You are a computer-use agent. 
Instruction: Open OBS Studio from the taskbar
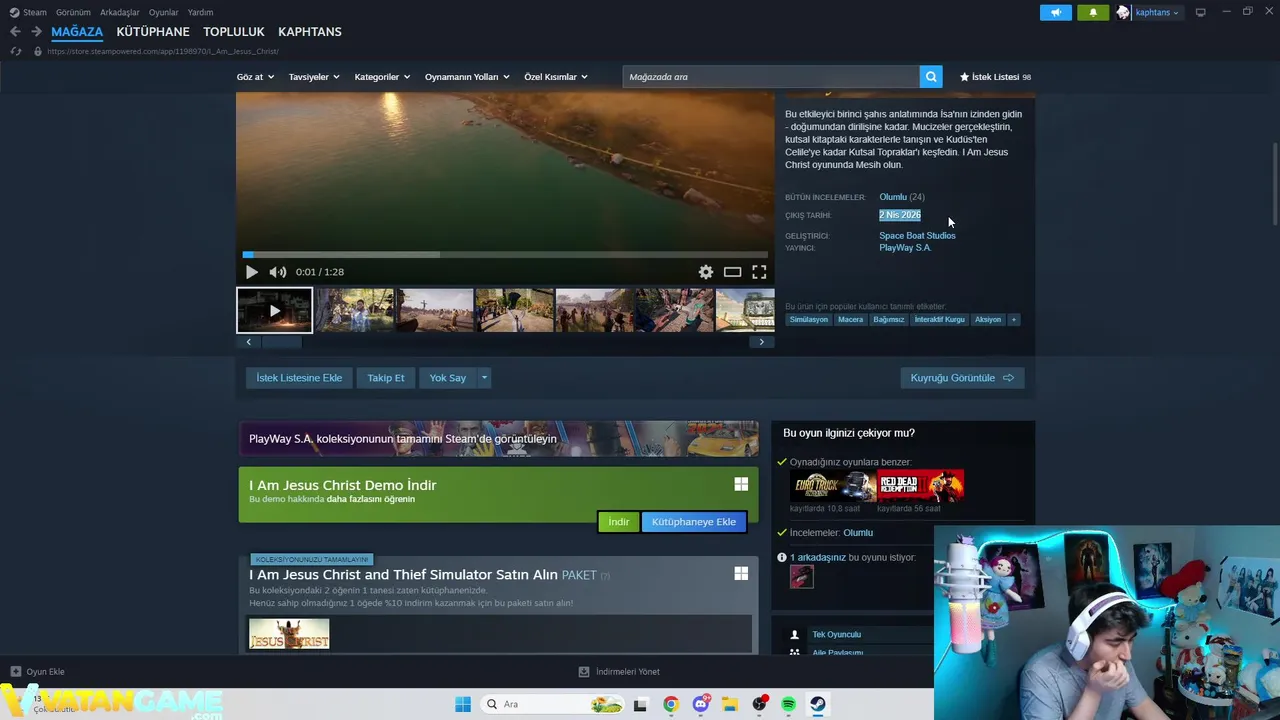759,704
